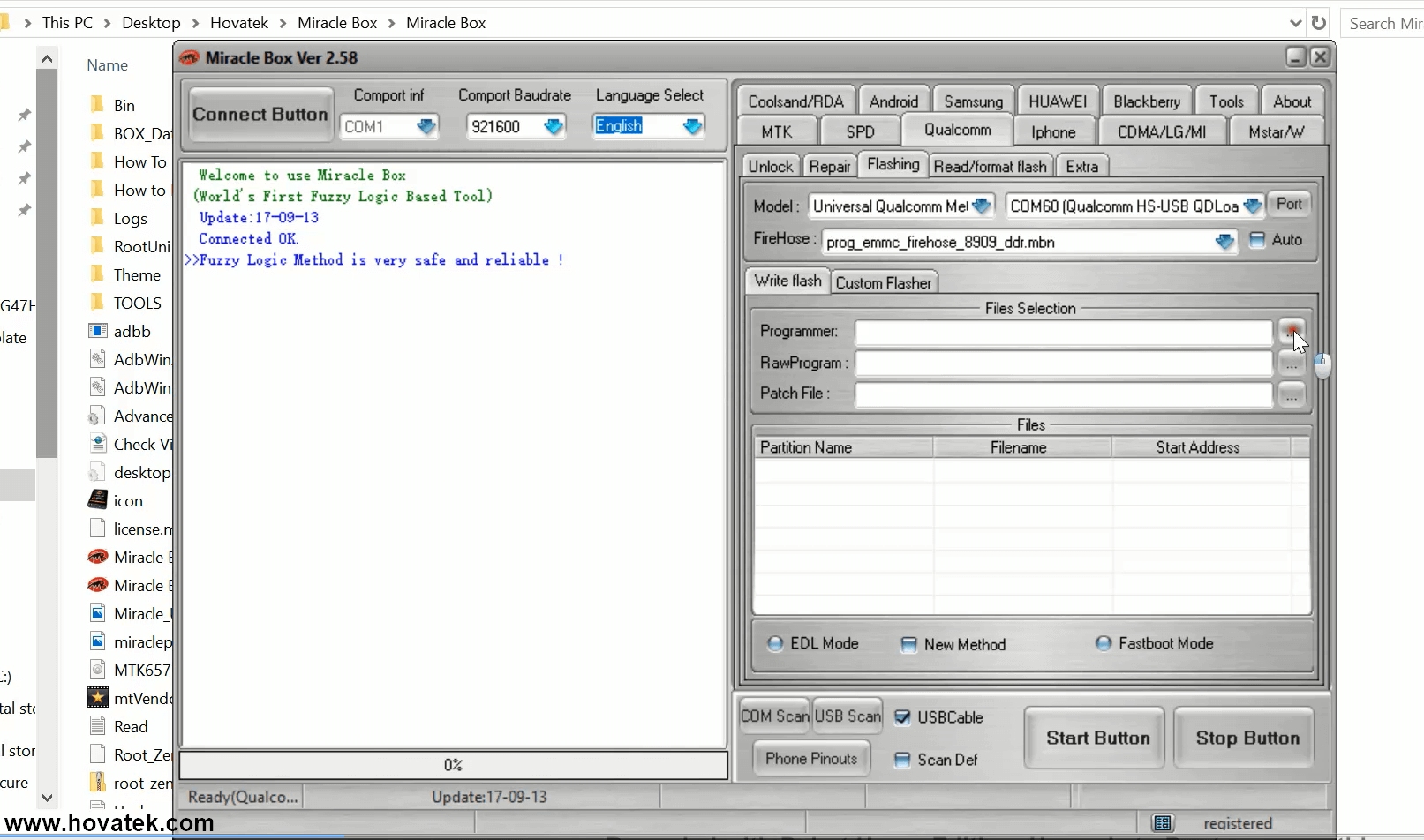
Task: Click the Connect Button
Action: (260, 115)
